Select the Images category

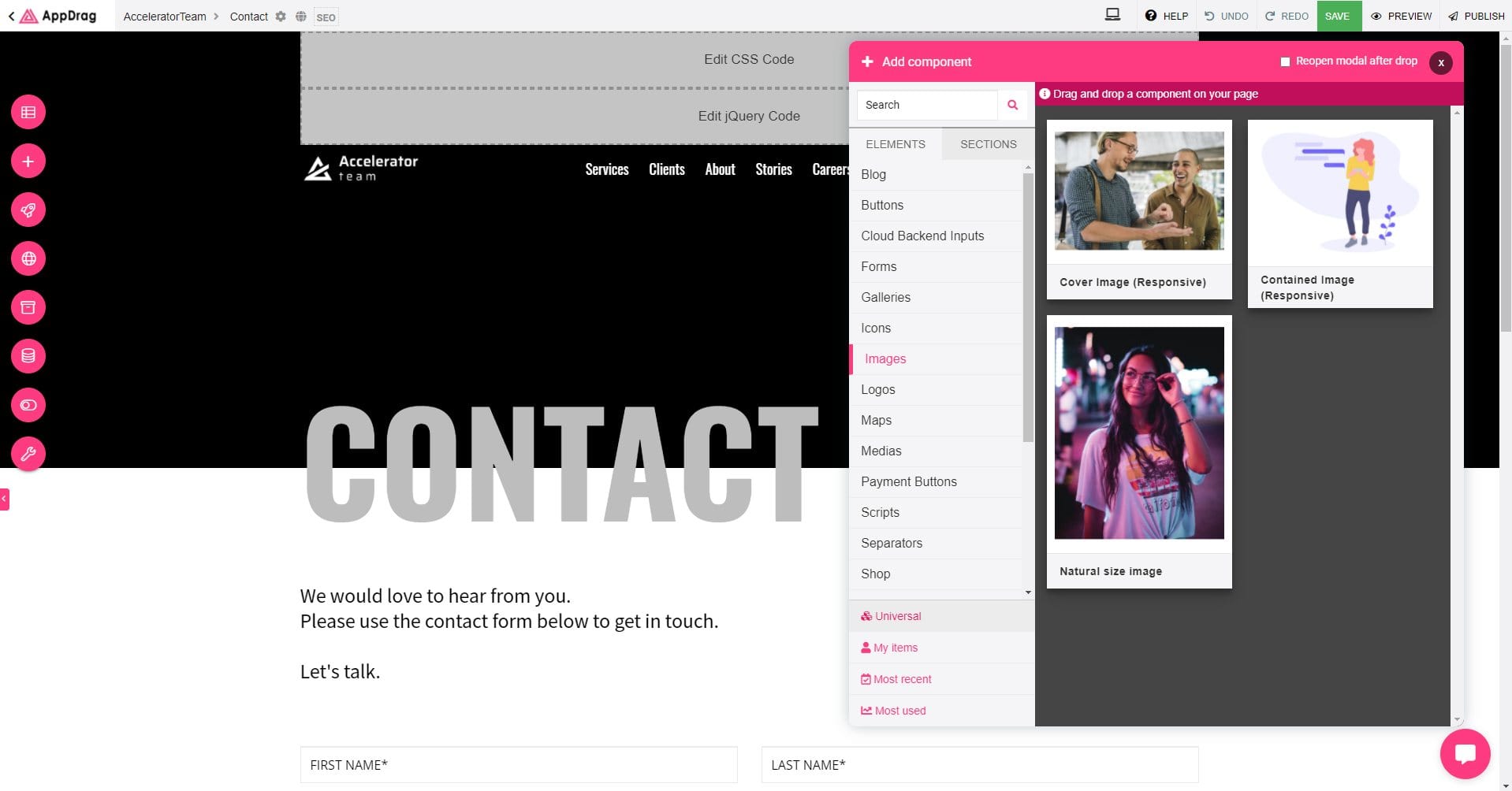pos(936,359)
